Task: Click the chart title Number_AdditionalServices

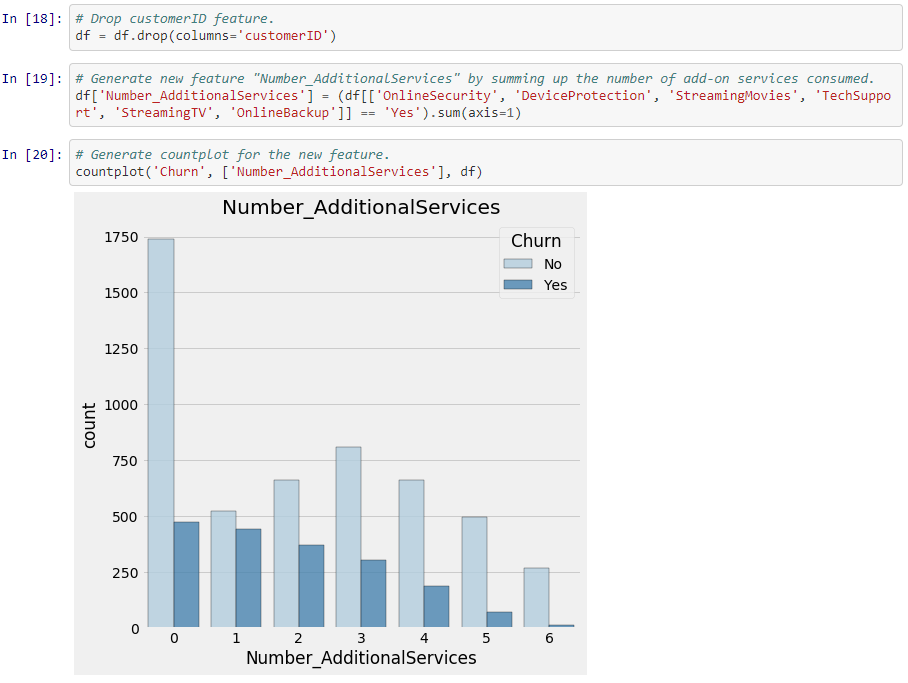Action: tap(361, 207)
